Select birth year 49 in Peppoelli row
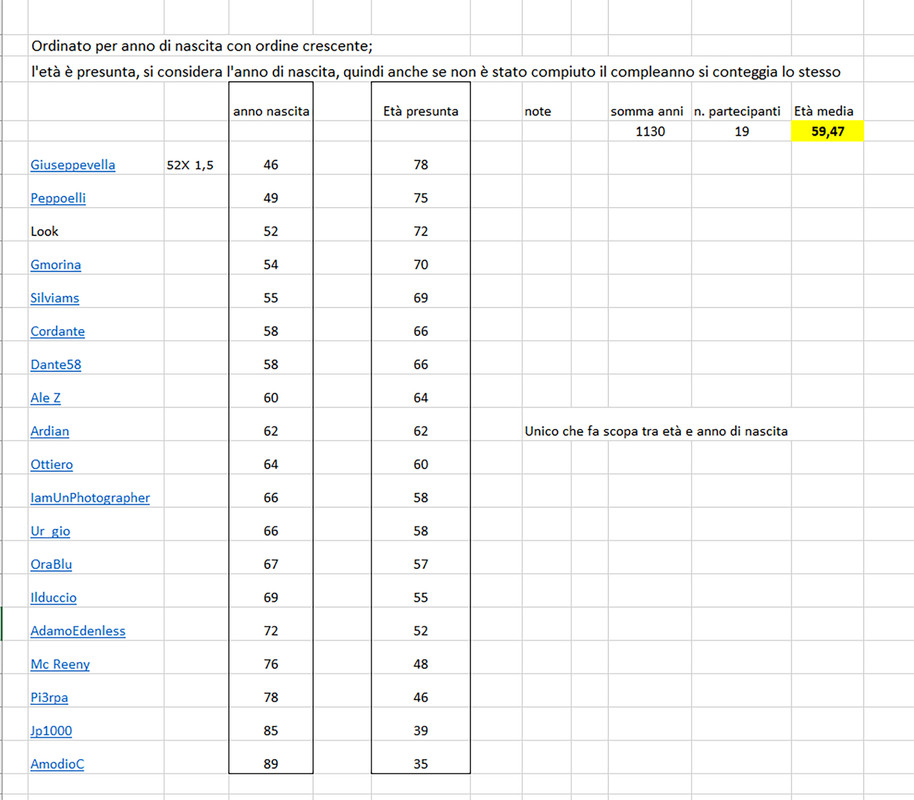The image size is (914, 800). [270, 198]
